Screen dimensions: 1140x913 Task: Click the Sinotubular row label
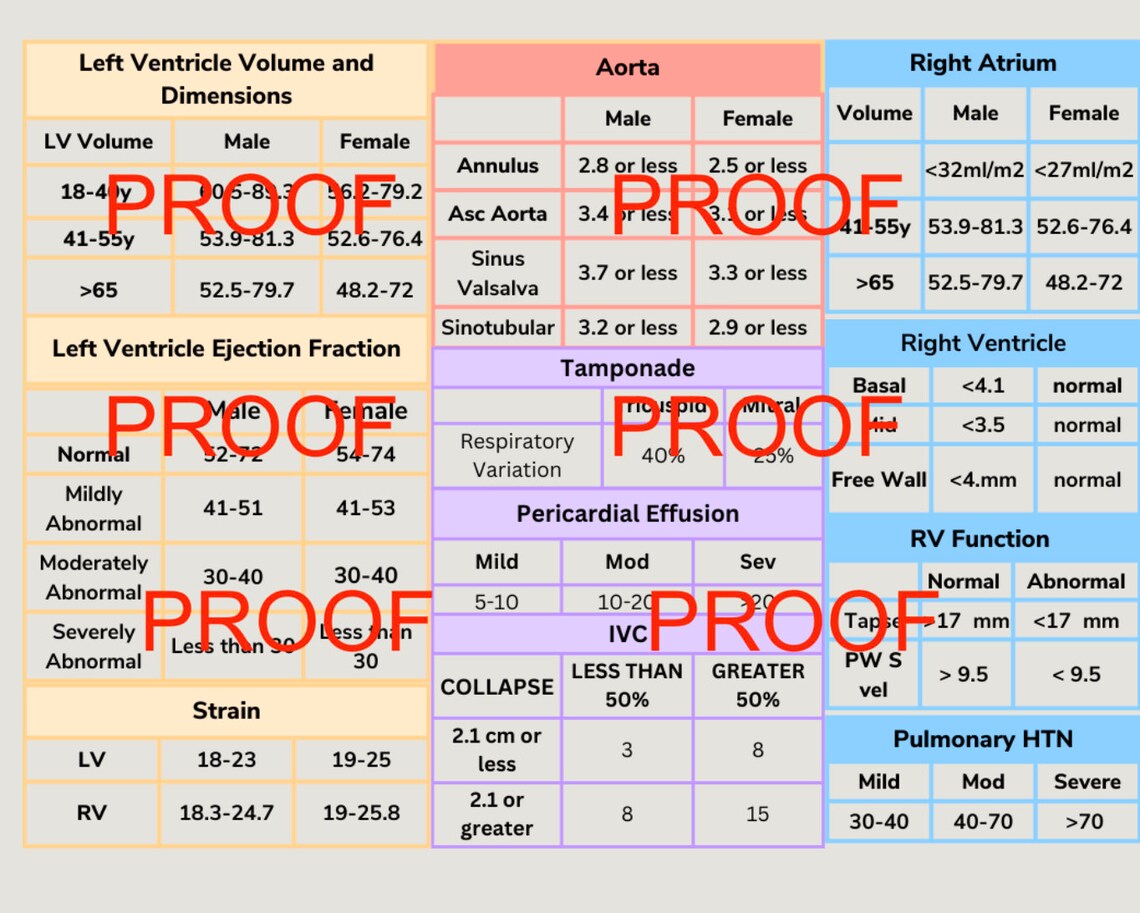click(497, 327)
